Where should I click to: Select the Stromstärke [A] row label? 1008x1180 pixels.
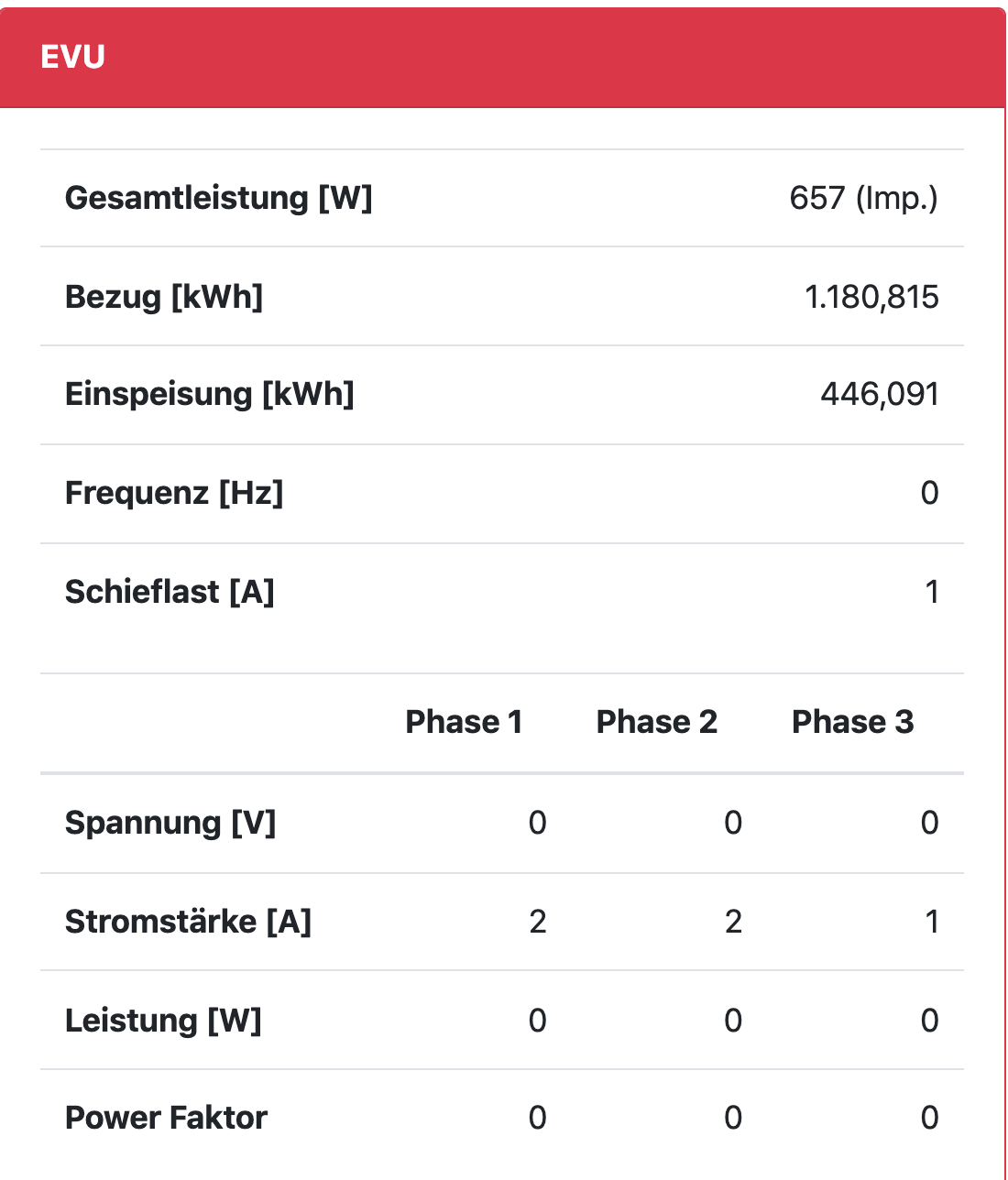[188, 922]
